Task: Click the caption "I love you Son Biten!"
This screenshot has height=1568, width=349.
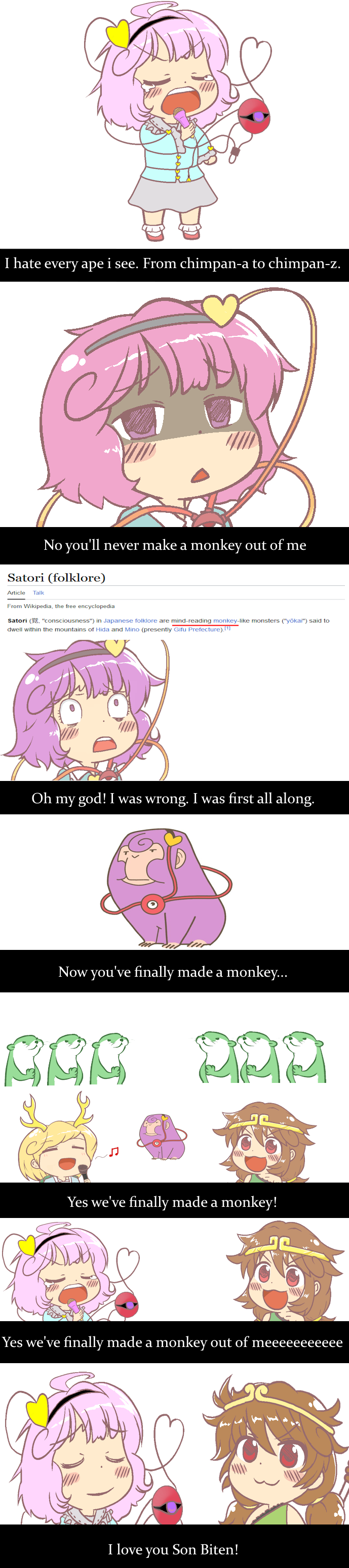Action: click(173, 1549)
